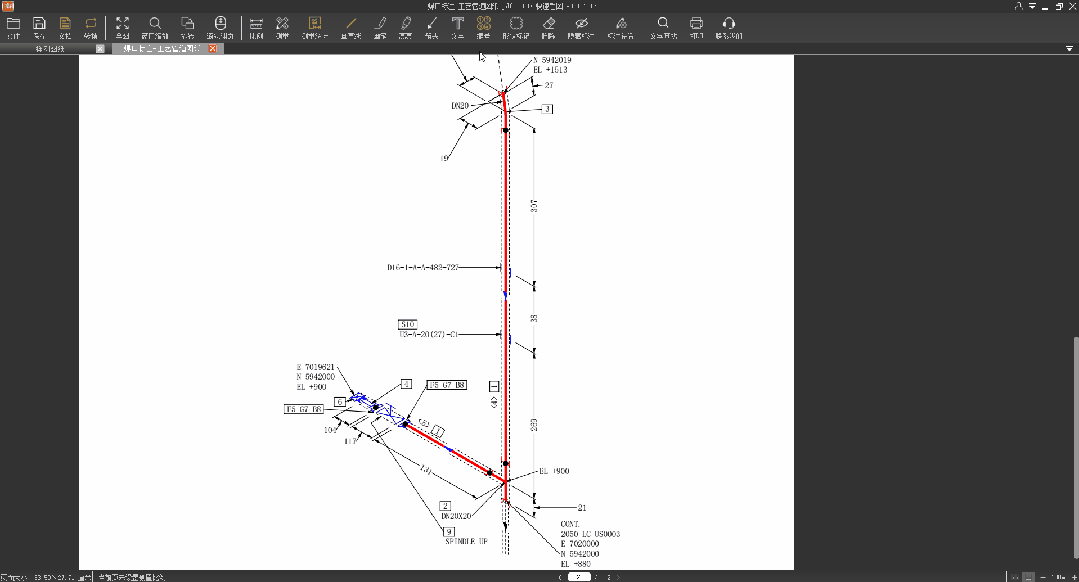Click the triangle markup settings icon
This screenshot has height=582, width=1079.
[x=621, y=23]
